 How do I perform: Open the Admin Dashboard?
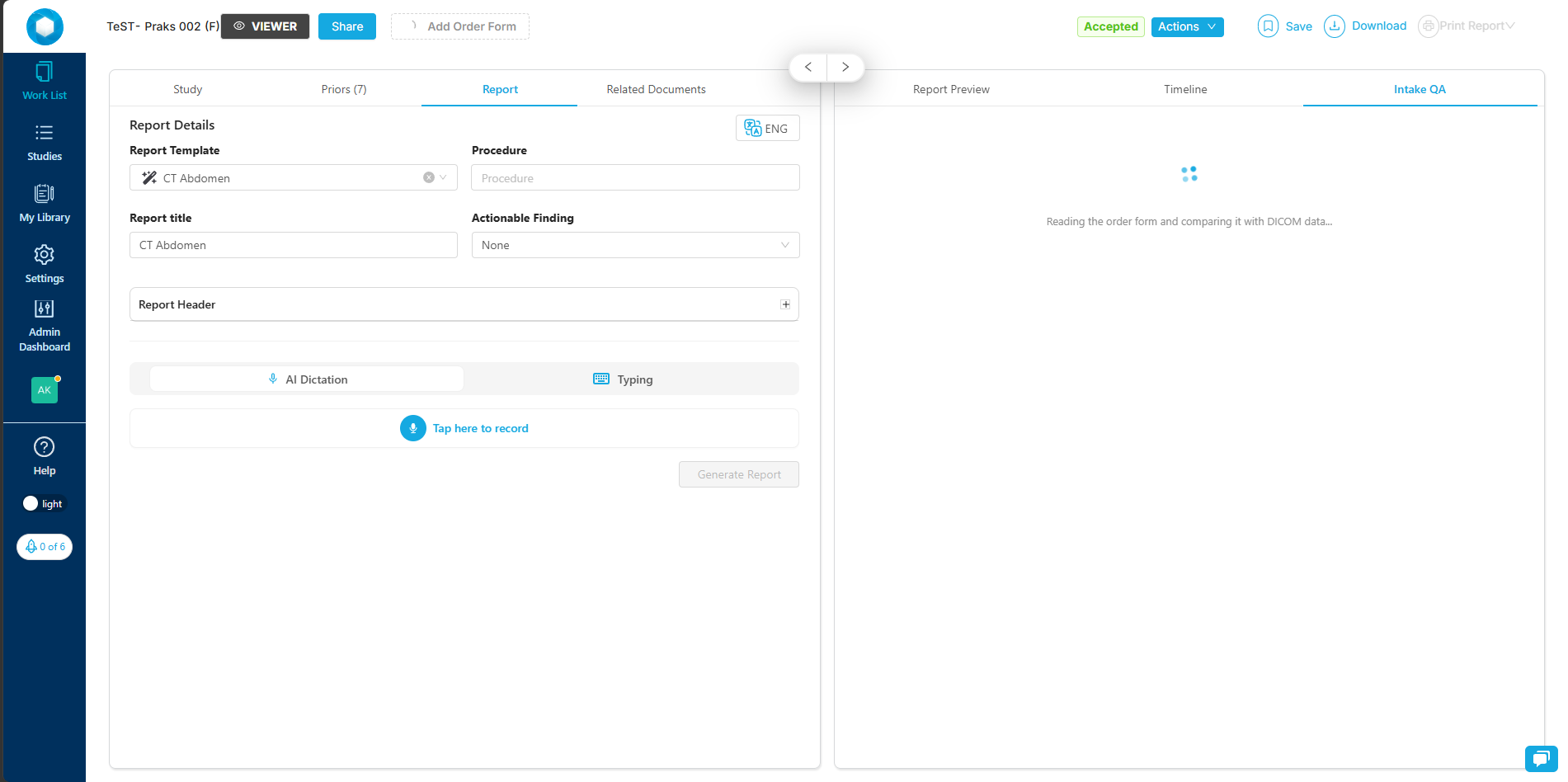45,326
